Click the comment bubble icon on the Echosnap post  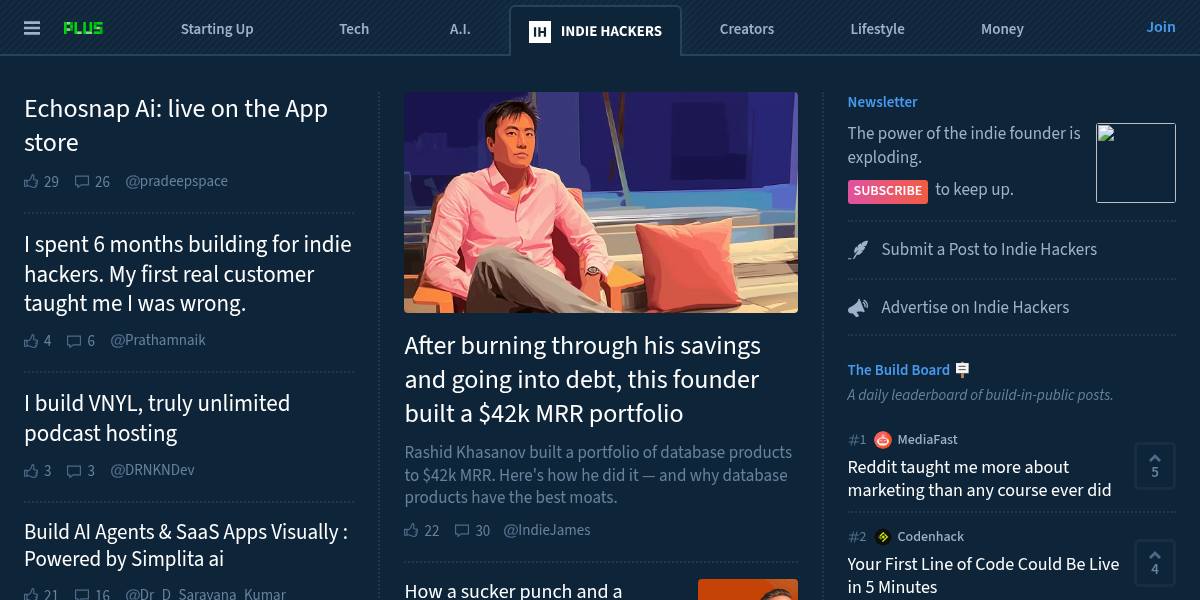click(x=80, y=181)
